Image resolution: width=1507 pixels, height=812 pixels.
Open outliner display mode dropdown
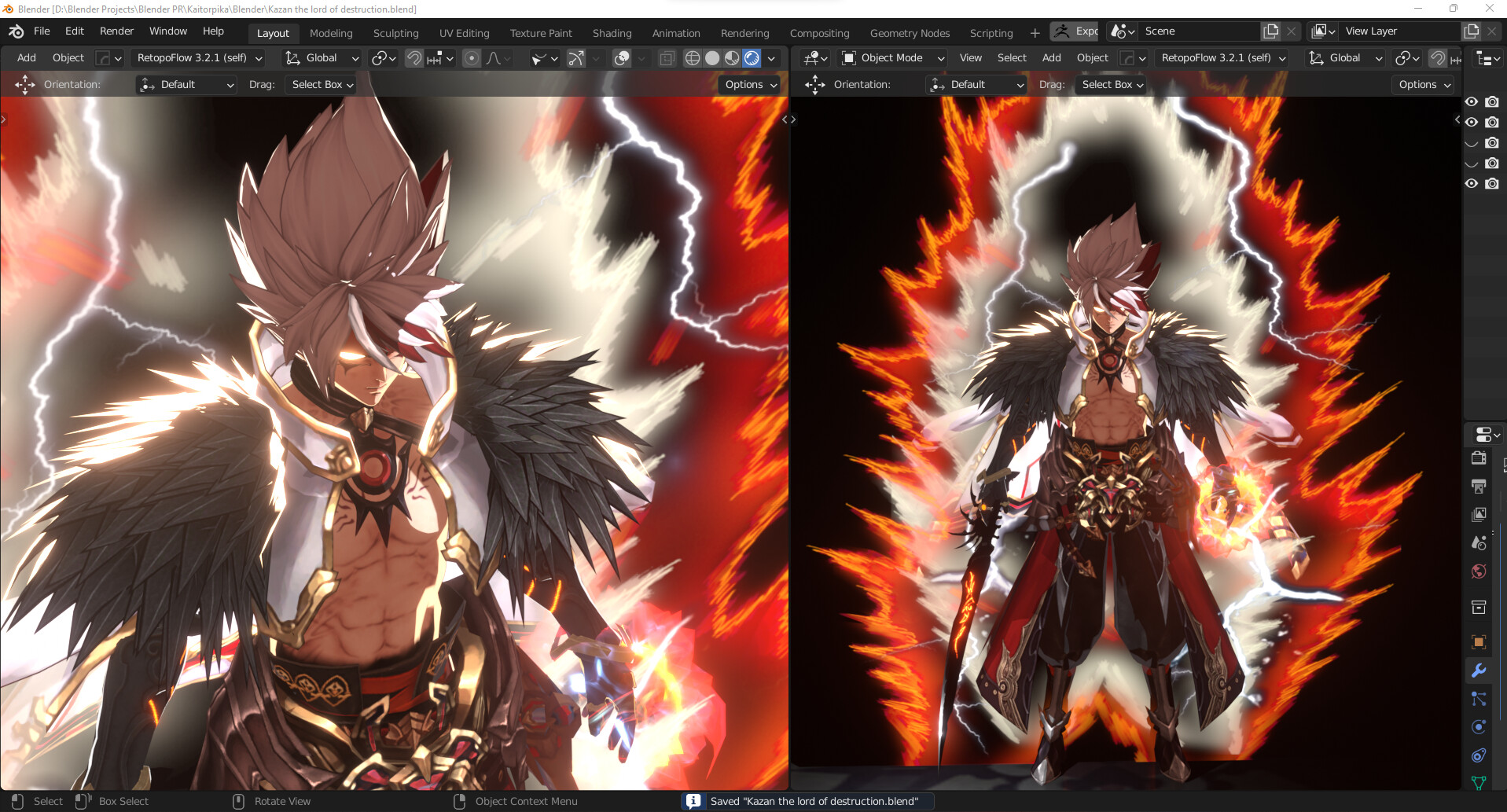(x=1487, y=59)
